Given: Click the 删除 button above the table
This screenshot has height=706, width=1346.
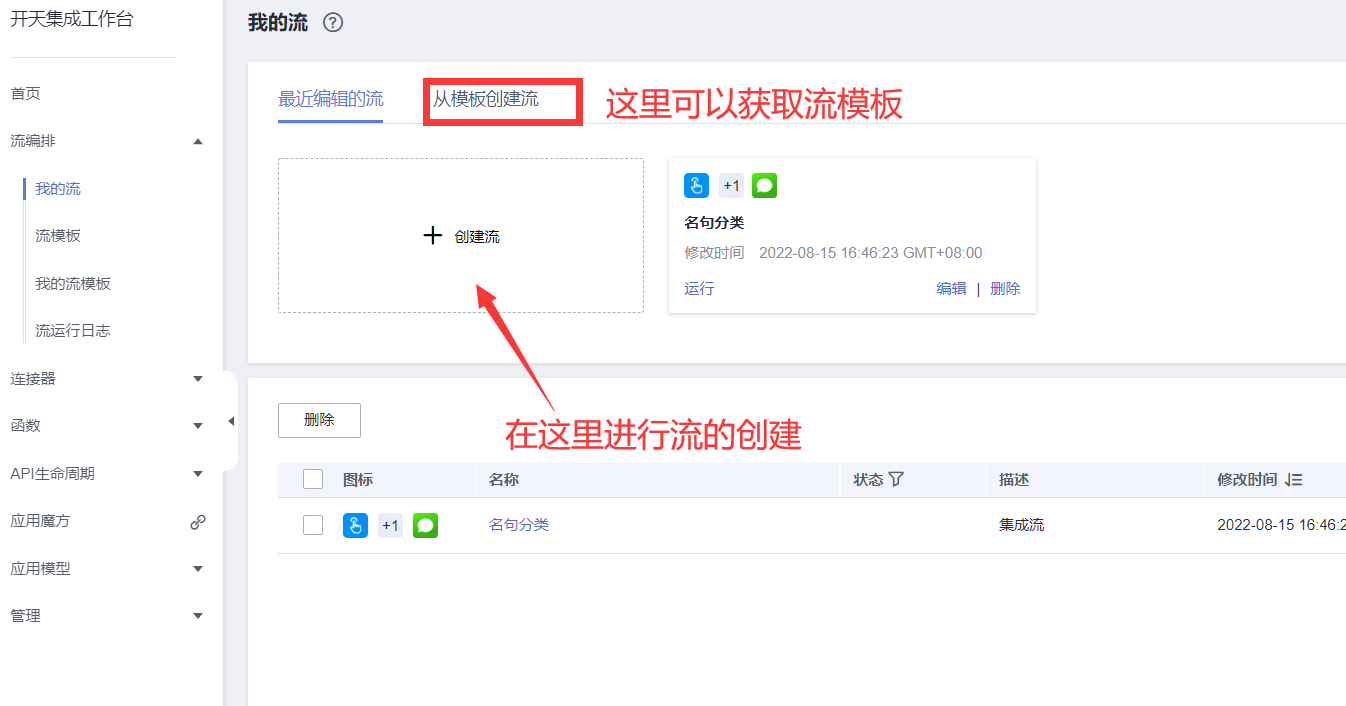Looking at the screenshot, I should 319,420.
